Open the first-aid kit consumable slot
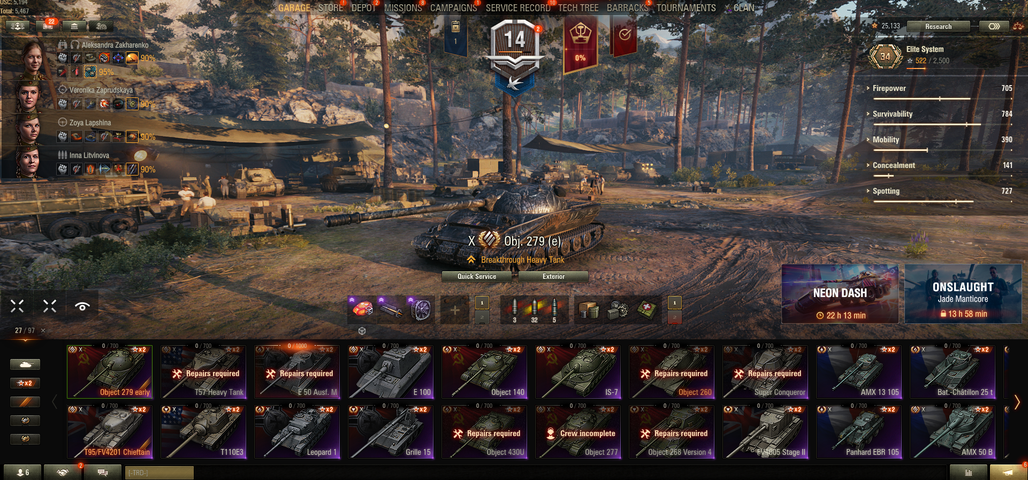Viewport: 1028px width, 480px height. pos(648,310)
